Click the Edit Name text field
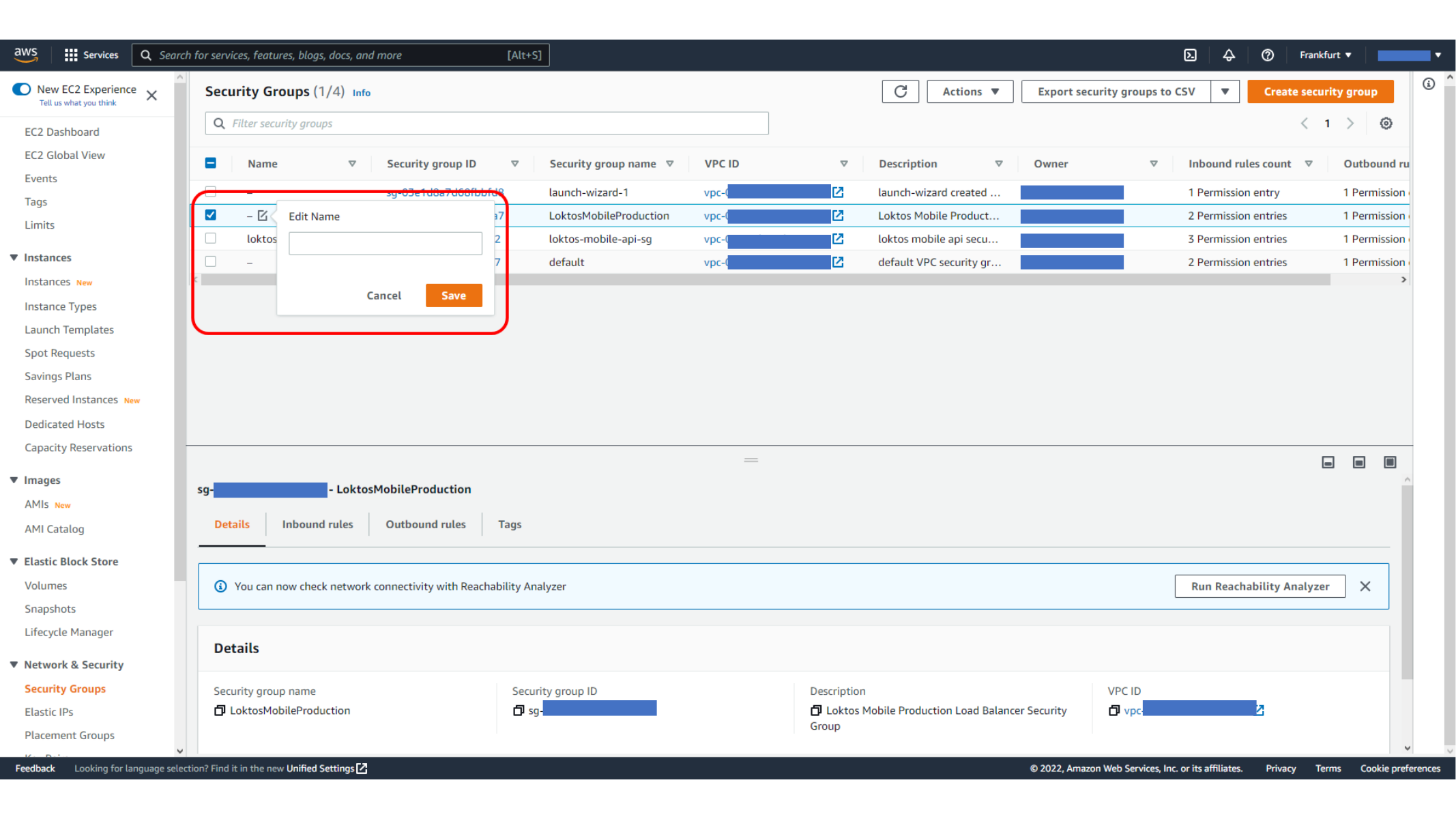 385,244
